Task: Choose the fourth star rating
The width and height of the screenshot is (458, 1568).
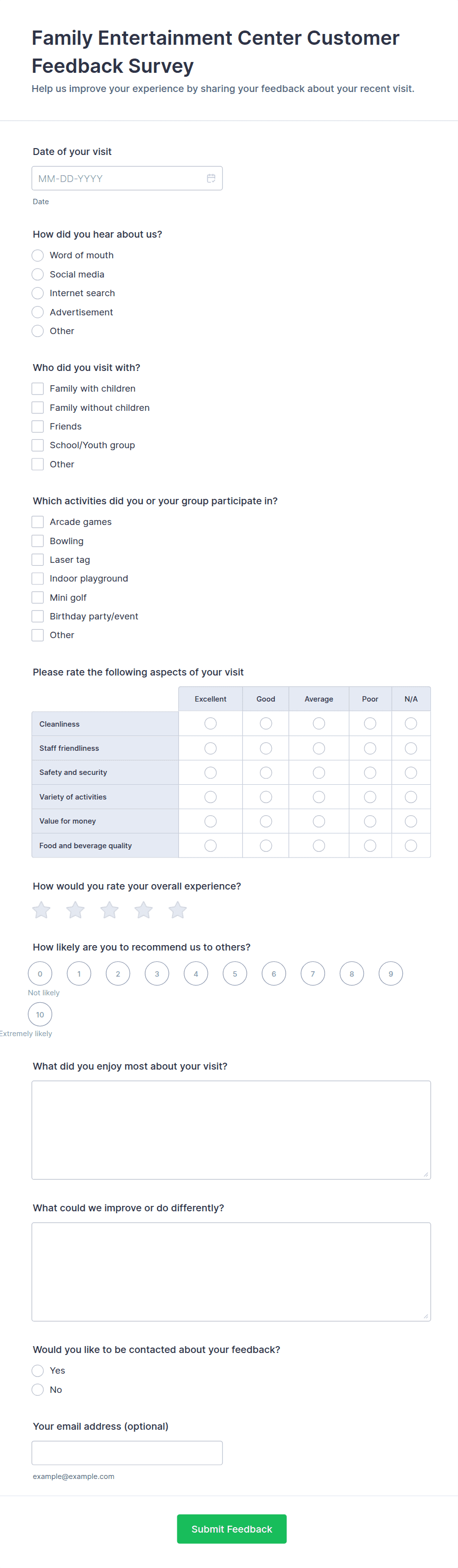Action: [x=144, y=910]
